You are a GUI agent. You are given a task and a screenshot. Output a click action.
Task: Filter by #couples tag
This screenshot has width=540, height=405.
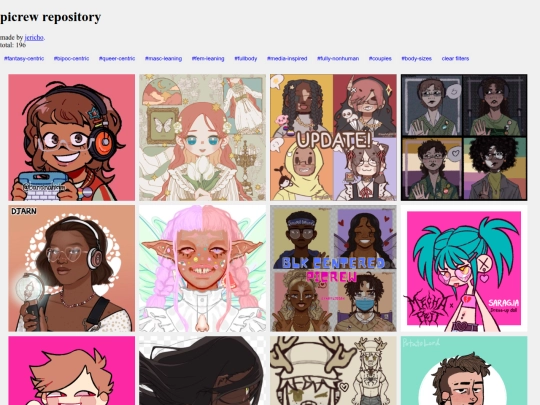(x=380, y=59)
